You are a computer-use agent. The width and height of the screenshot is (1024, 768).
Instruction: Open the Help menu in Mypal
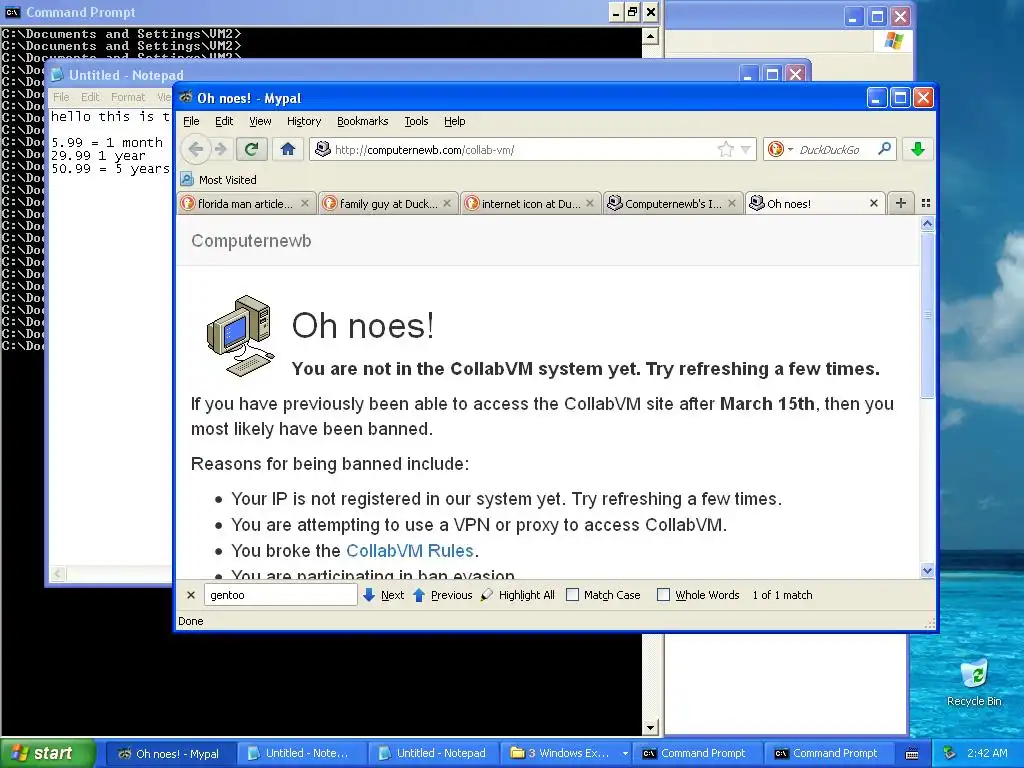click(x=455, y=121)
